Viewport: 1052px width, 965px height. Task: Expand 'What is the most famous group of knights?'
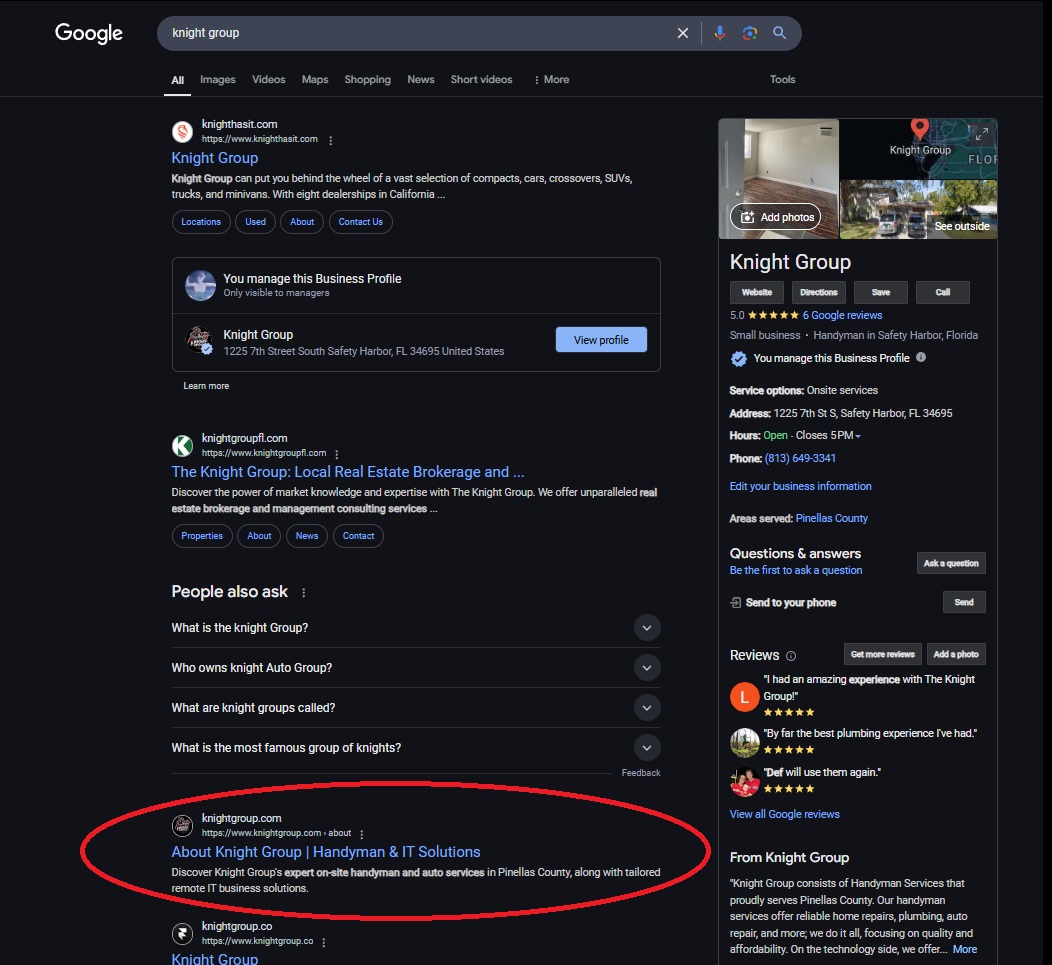point(647,748)
